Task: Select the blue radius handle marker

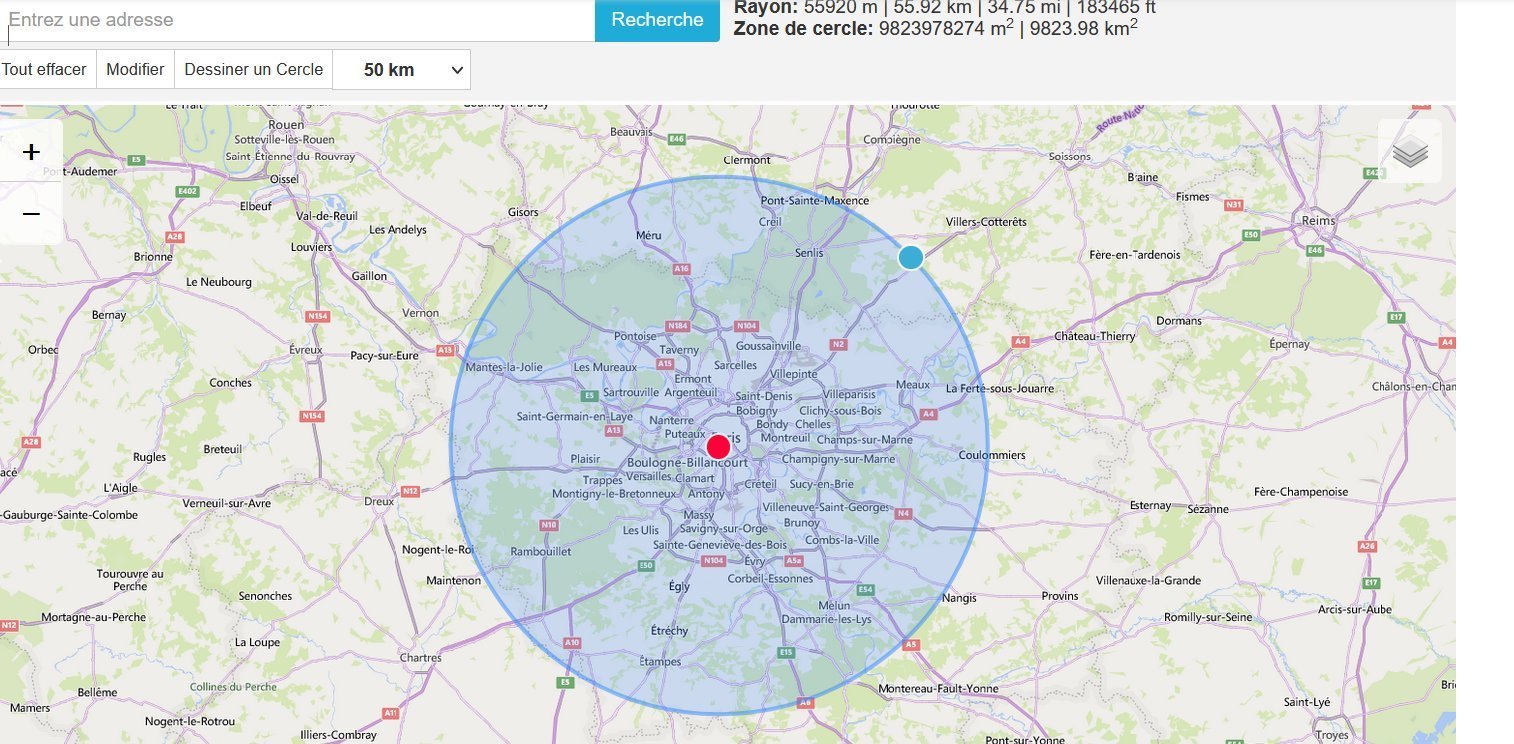Action: [x=910, y=257]
